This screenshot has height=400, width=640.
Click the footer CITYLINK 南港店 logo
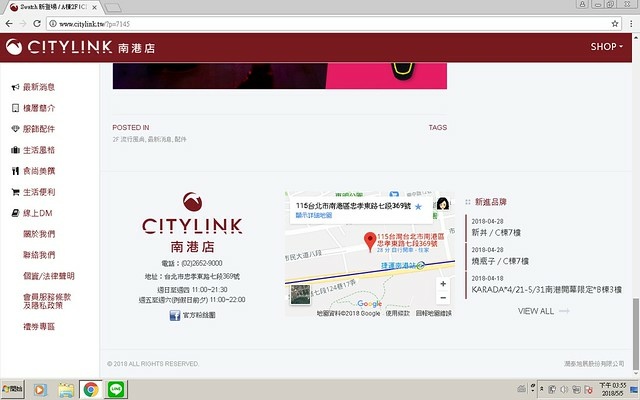(192, 222)
